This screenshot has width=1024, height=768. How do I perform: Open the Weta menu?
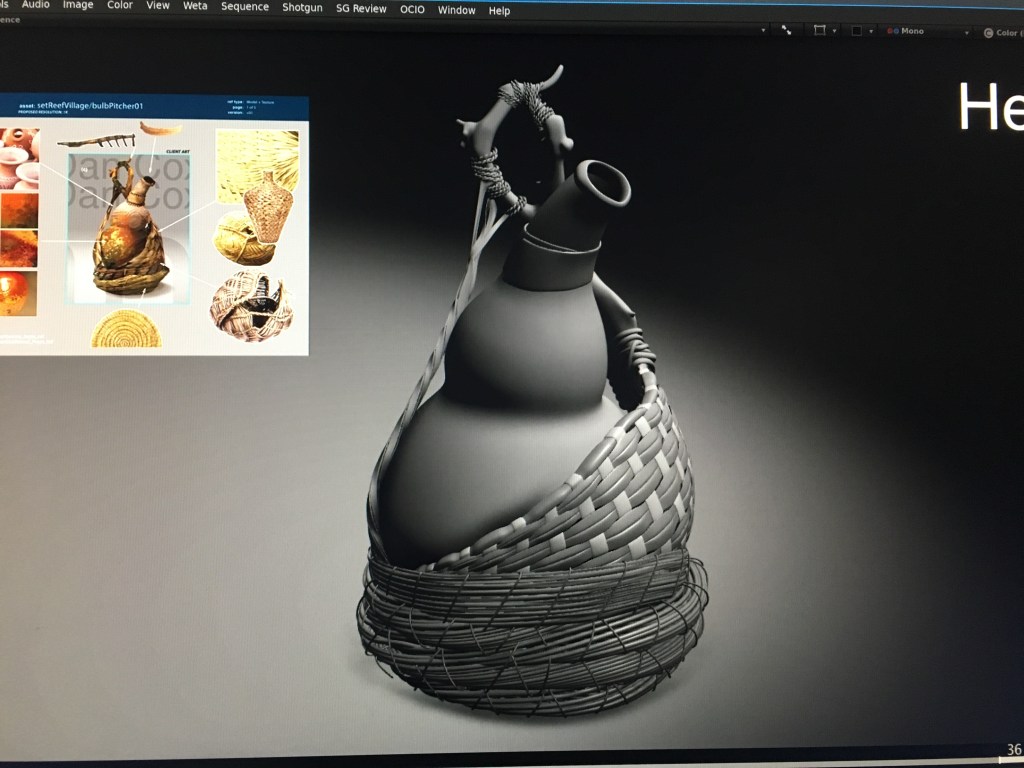[x=195, y=6]
